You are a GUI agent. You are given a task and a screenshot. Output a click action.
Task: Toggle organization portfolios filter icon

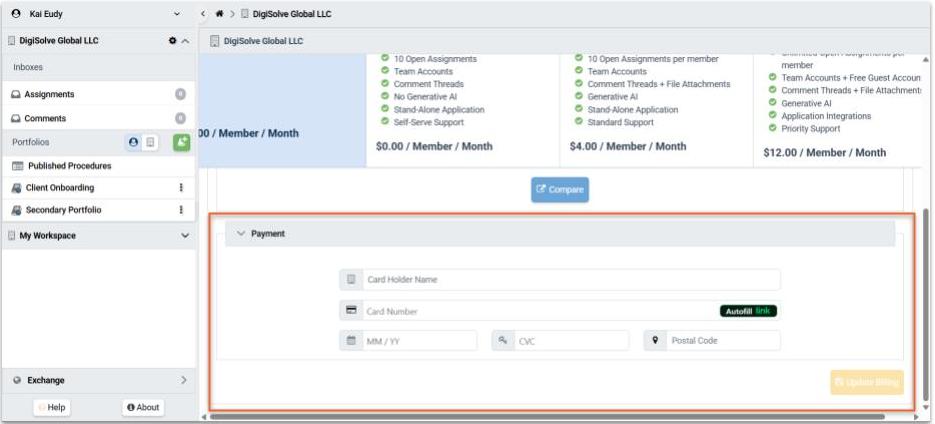tap(150, 143)
